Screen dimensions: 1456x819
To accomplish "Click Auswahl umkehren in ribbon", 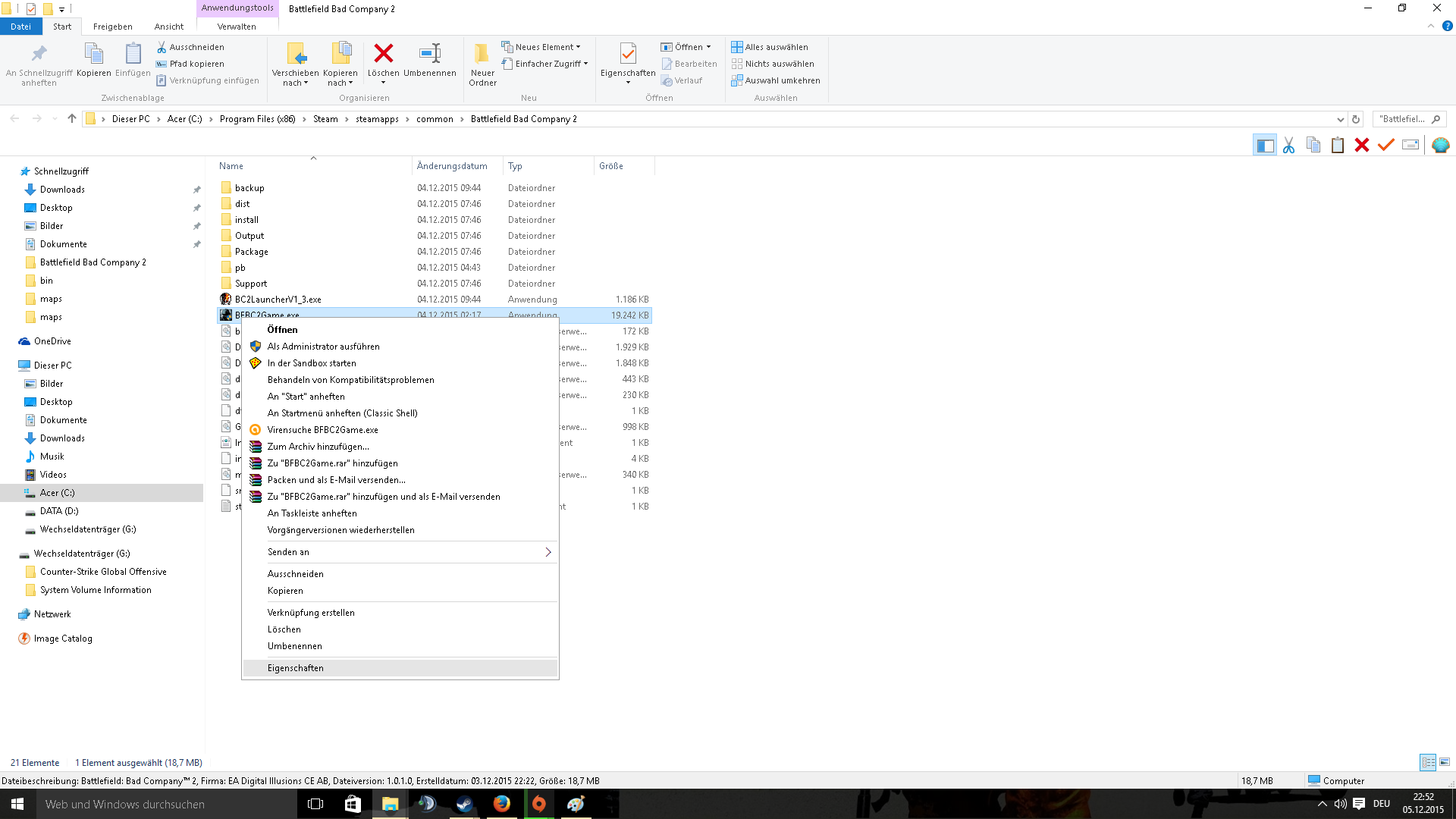I will tap(776, 80).
